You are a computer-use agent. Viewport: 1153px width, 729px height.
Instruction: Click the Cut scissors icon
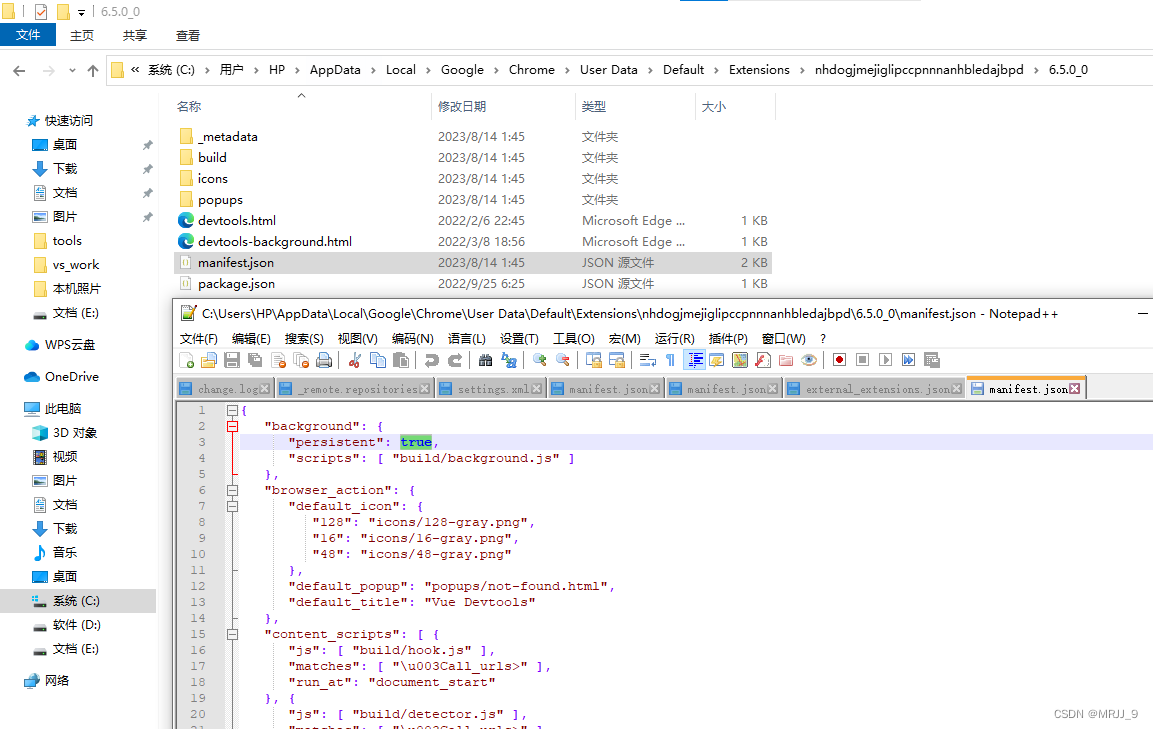coord(354,360)
